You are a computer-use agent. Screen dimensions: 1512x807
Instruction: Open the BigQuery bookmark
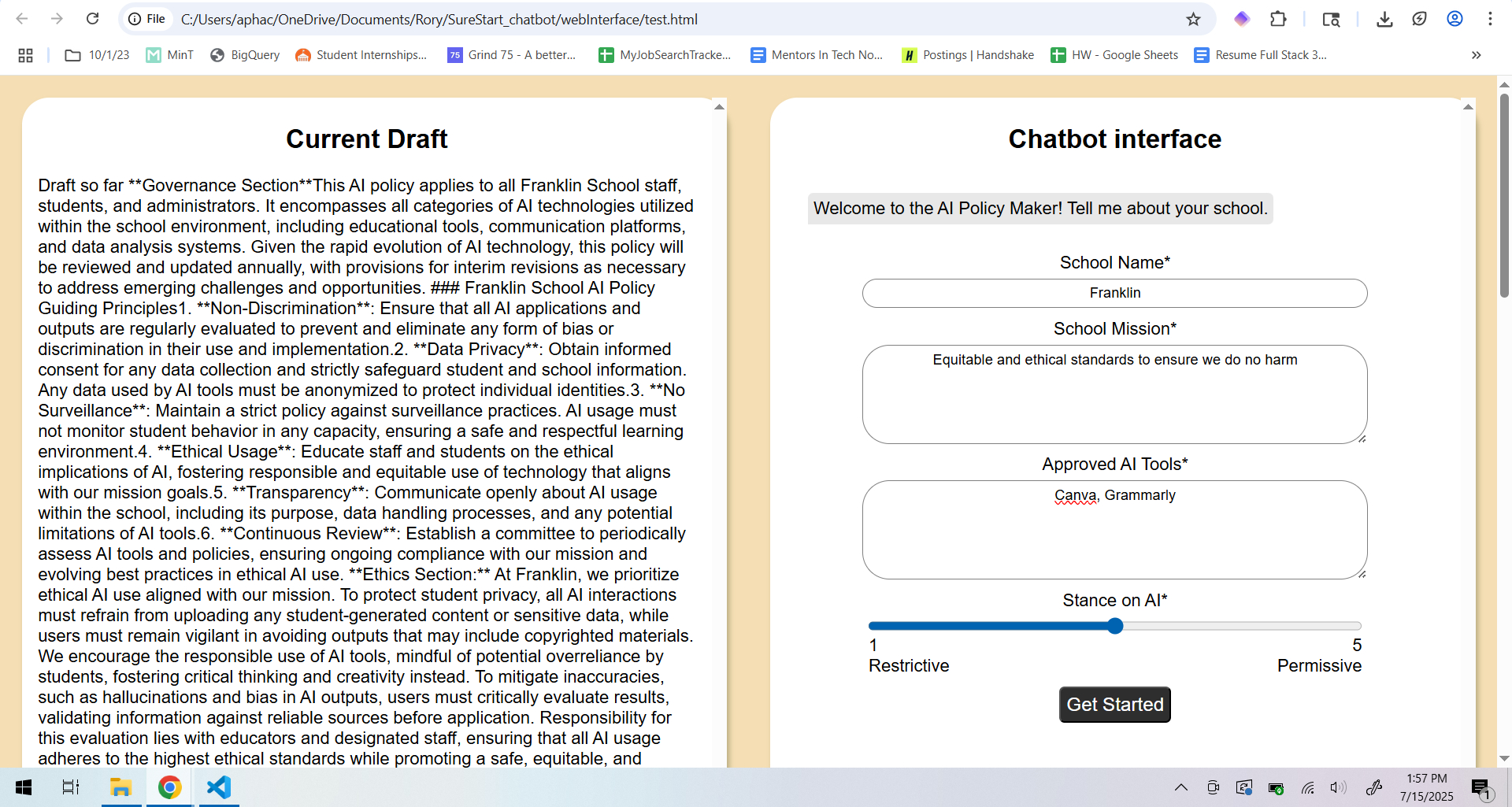coord(245,55)
